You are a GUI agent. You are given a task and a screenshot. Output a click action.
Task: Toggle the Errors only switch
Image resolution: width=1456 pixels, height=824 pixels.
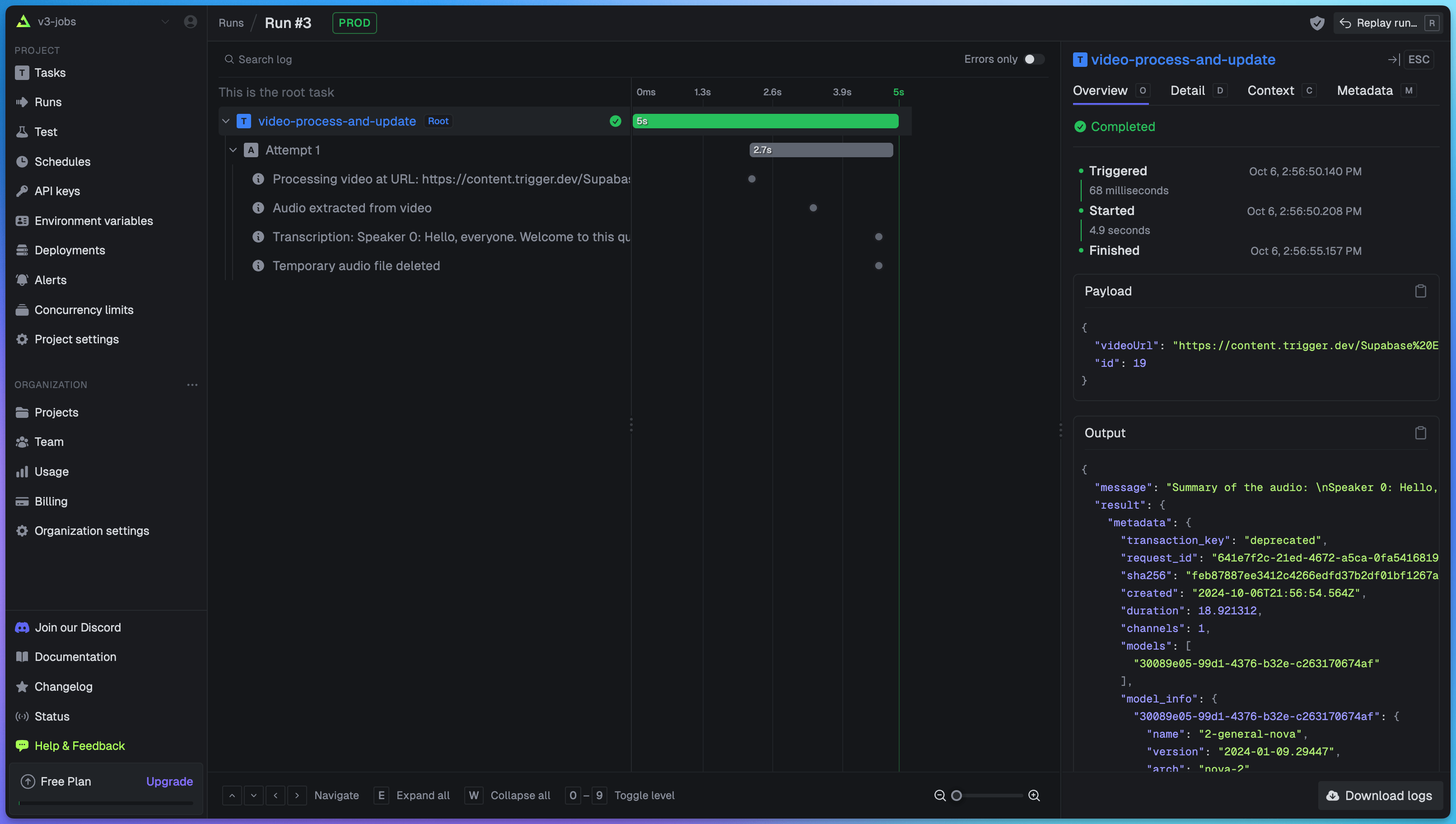(x=1034, y=60)
